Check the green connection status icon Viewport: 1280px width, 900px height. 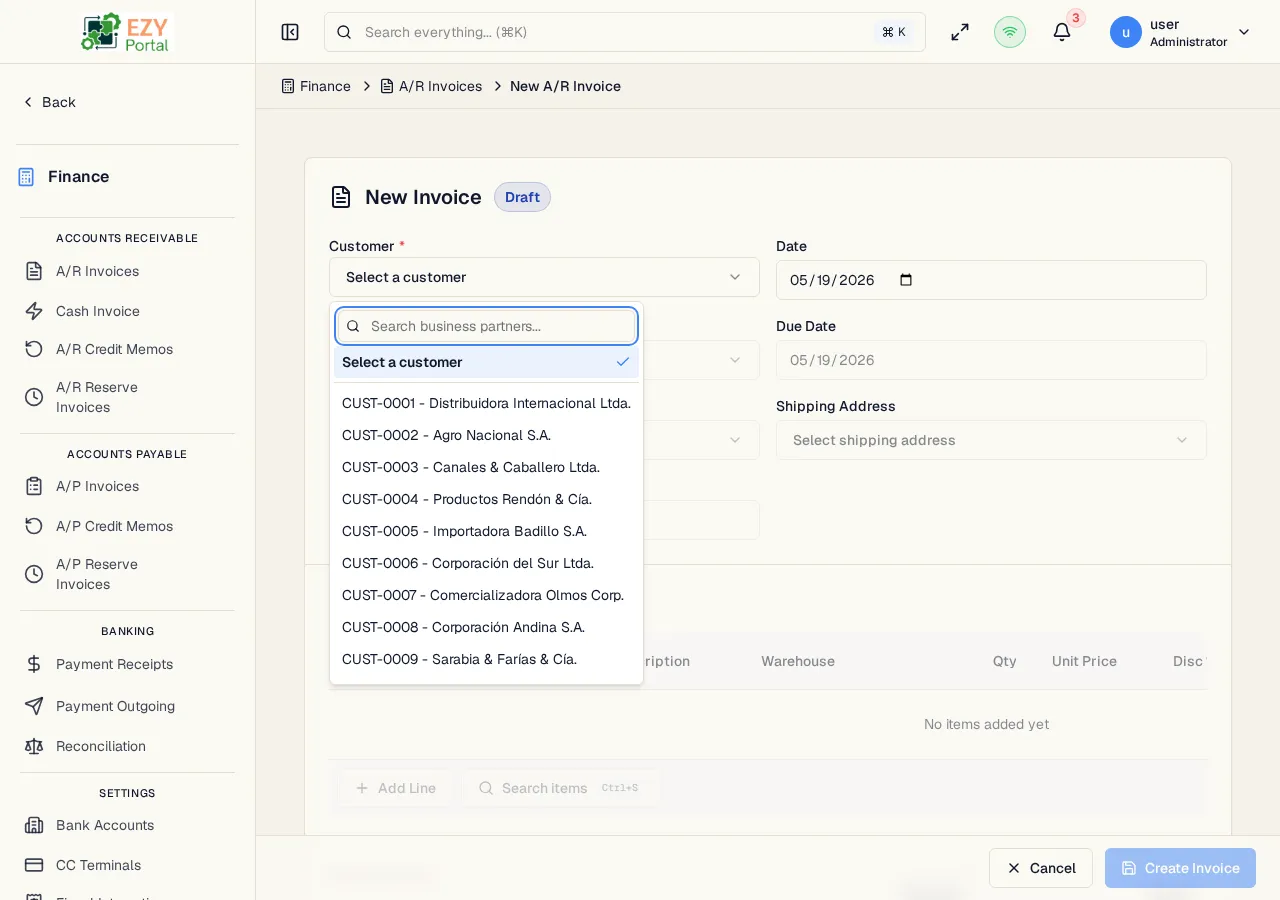1010,32
